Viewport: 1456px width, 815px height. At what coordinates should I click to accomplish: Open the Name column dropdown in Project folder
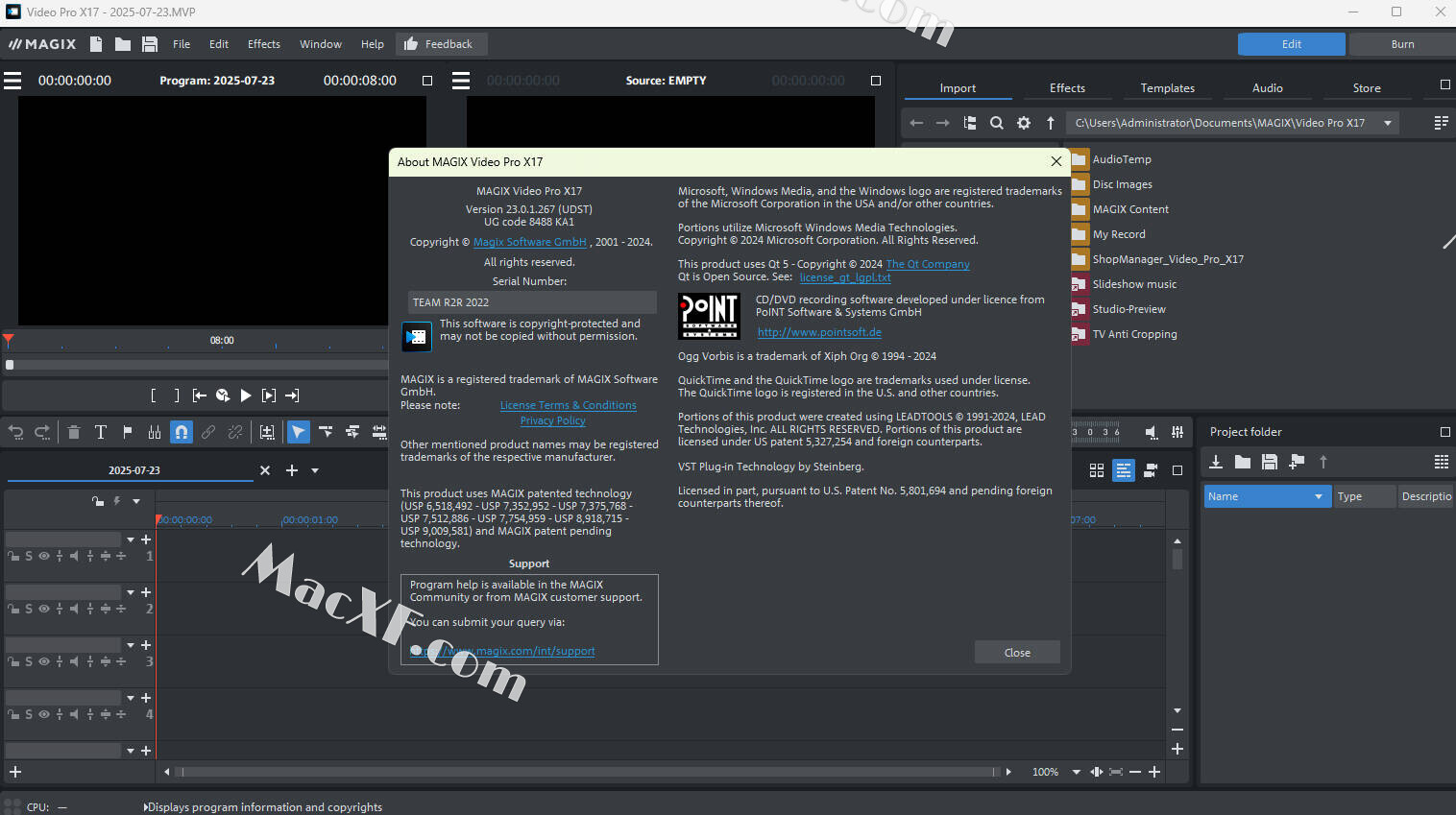coord(1319,496)
